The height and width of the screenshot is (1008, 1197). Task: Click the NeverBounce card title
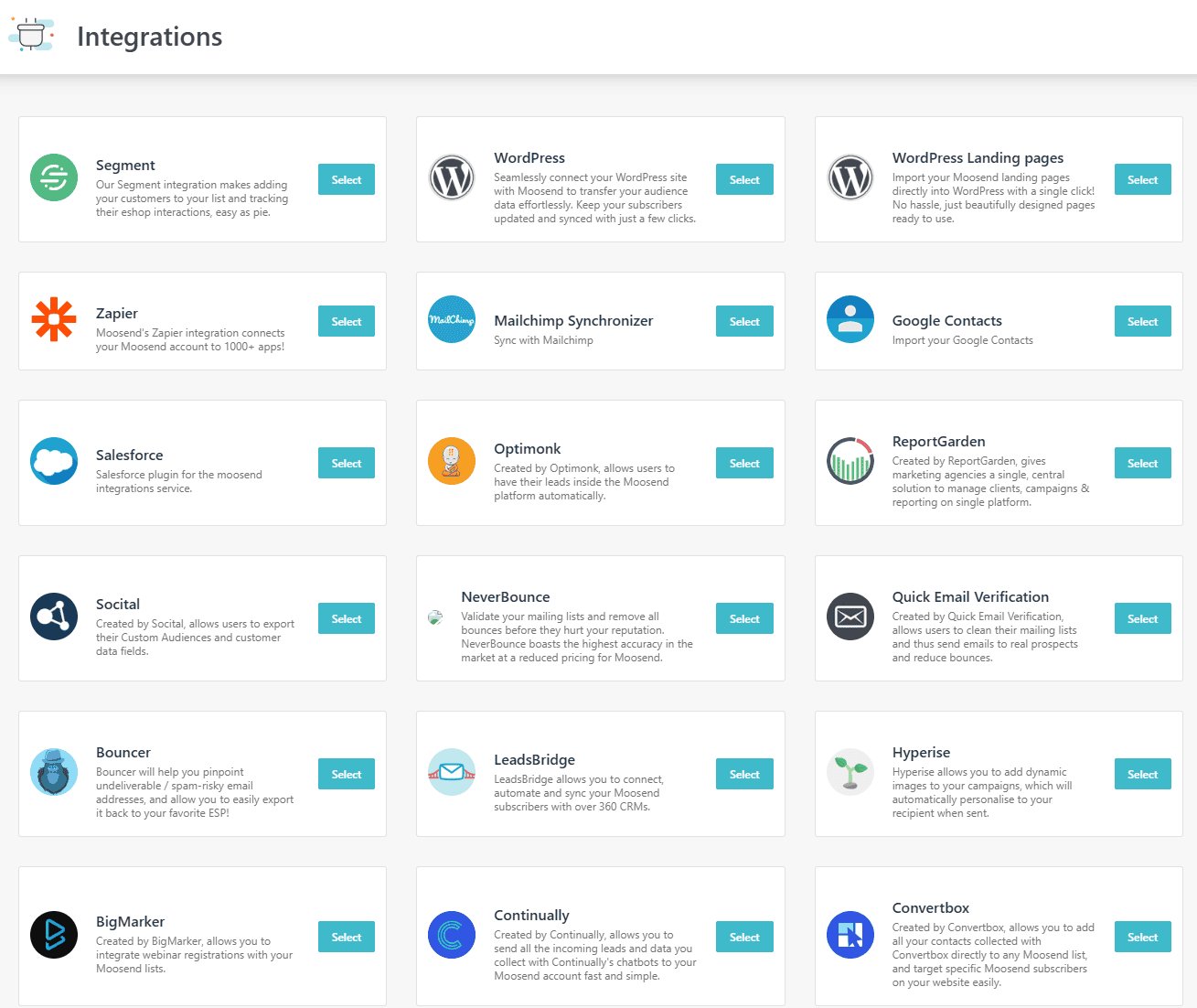pyautogui.click(x=506, y=597)
